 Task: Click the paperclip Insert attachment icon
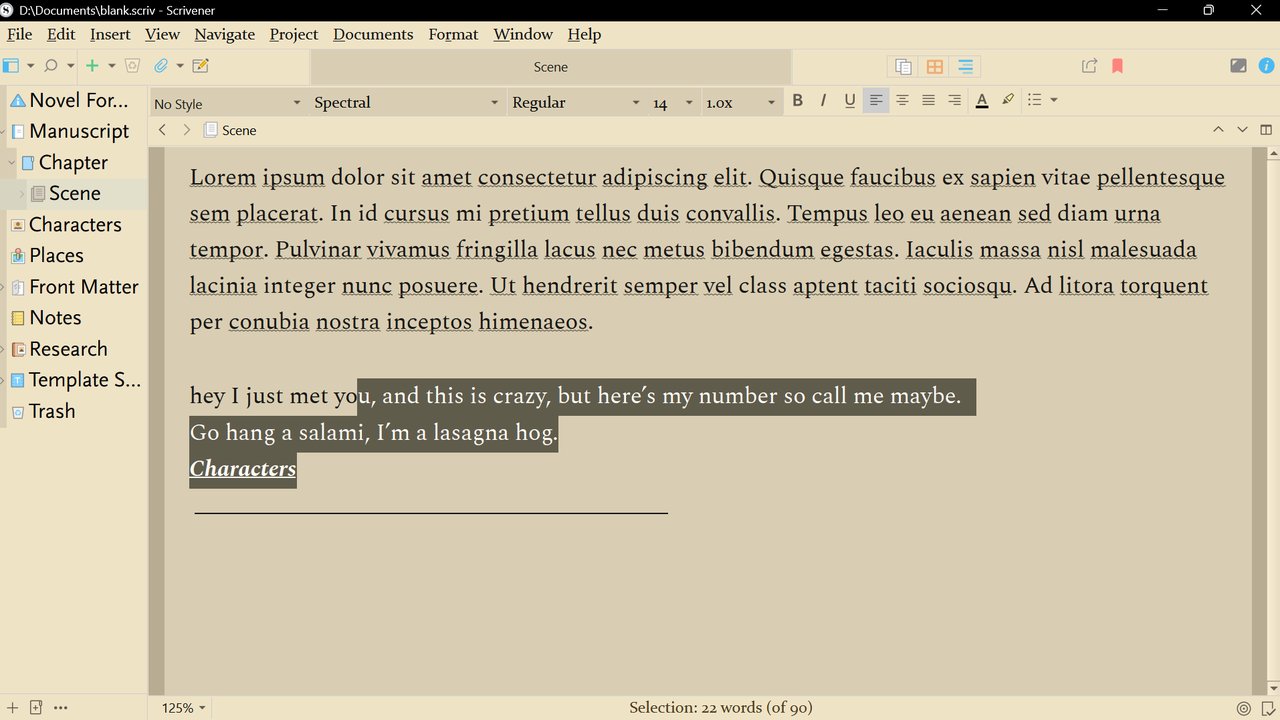tap(160, 66)
